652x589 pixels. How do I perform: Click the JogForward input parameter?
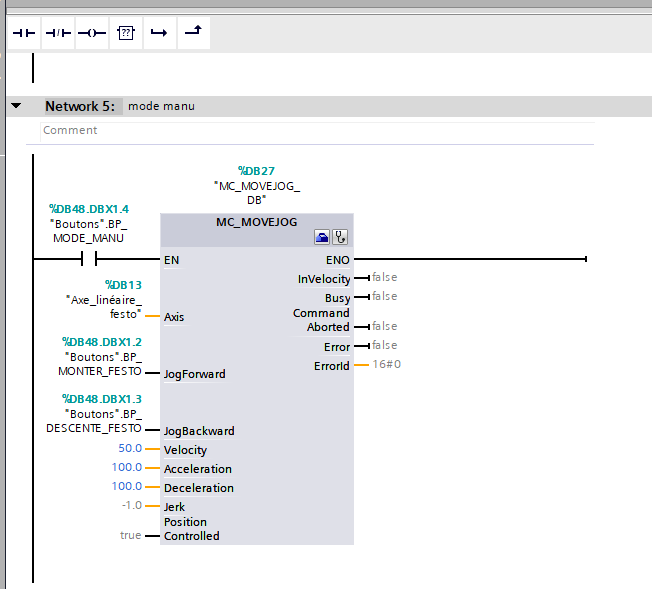[195, 374]
